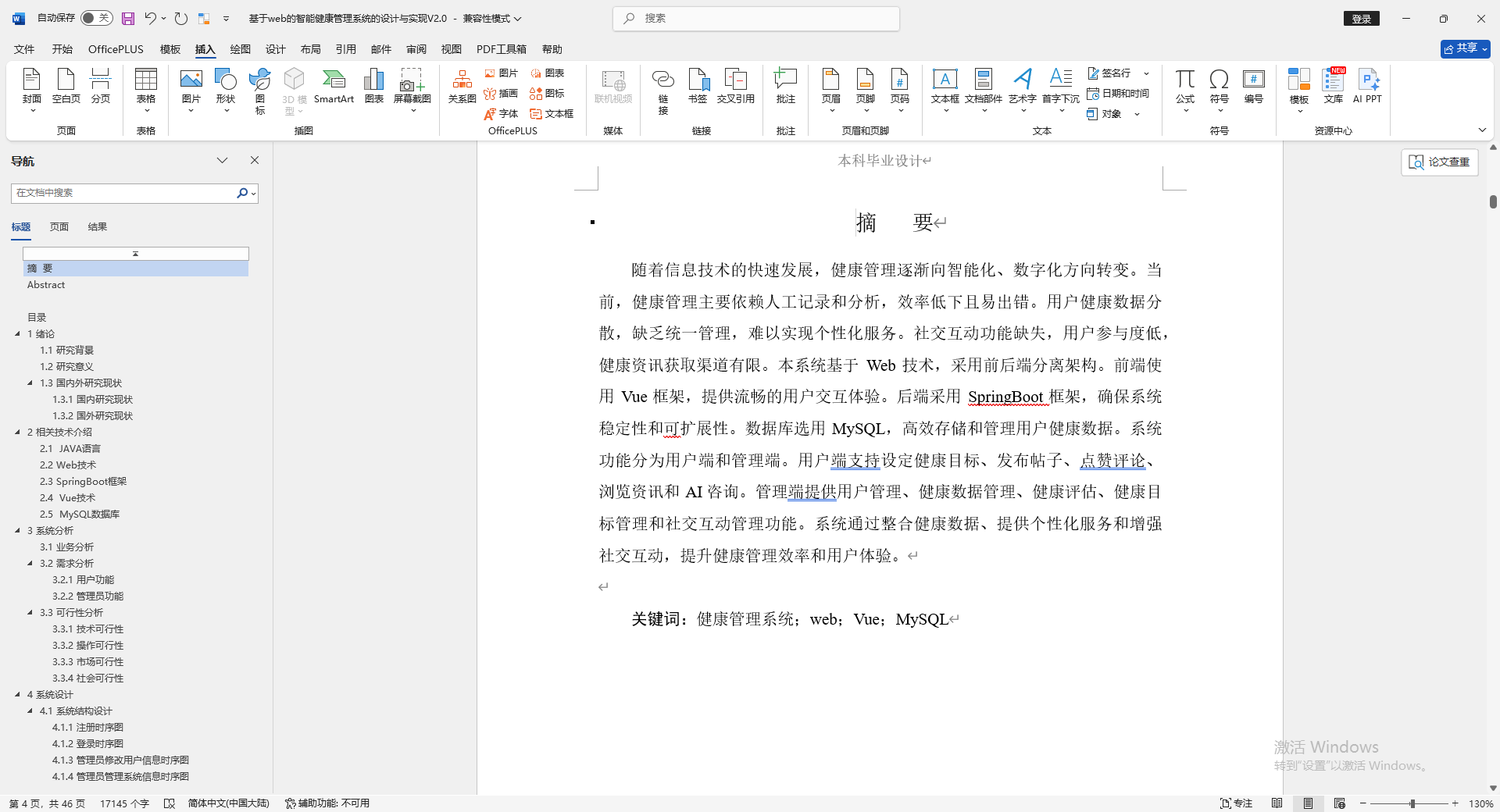Click the document search box in navigation

(123, 193)
